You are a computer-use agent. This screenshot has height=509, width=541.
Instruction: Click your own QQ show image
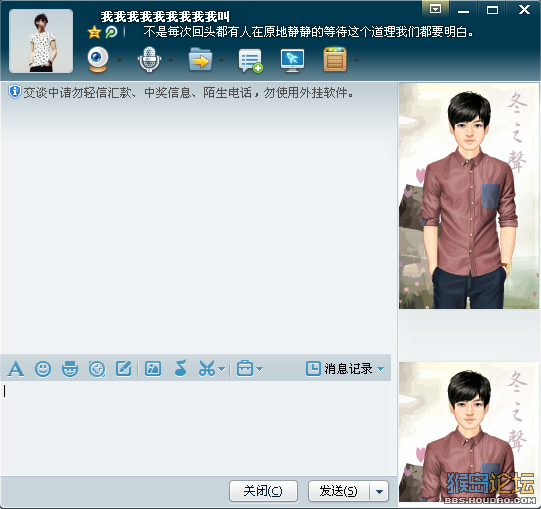469,432
